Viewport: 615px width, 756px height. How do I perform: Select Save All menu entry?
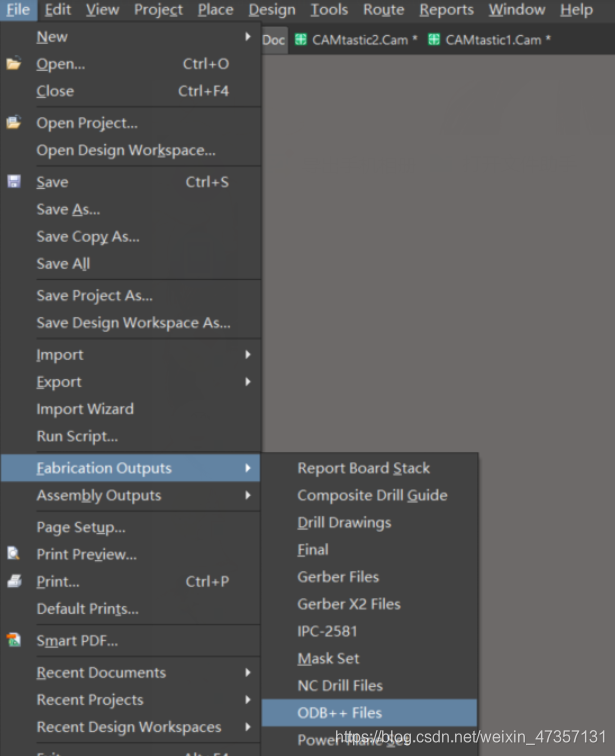coord(131,264)
